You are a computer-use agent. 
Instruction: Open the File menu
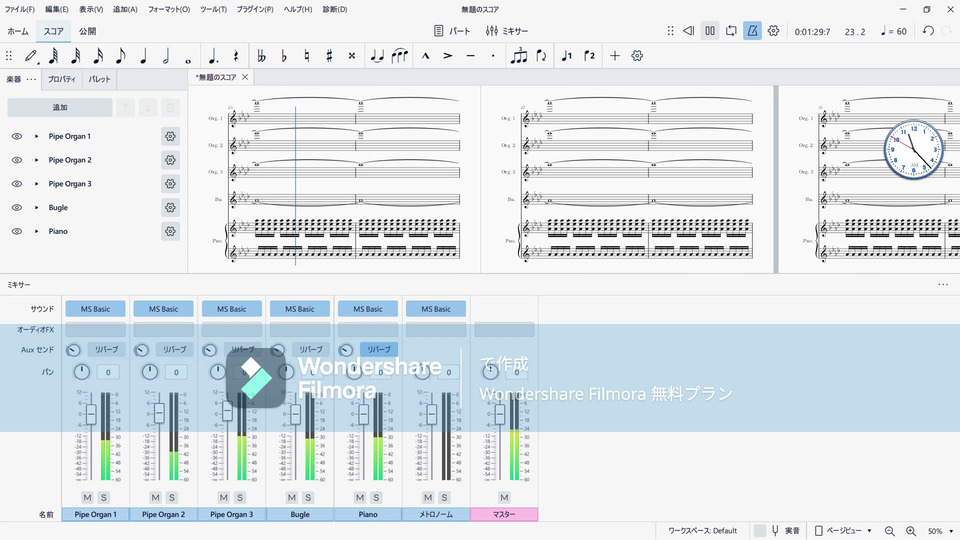(x=20, y=9)
